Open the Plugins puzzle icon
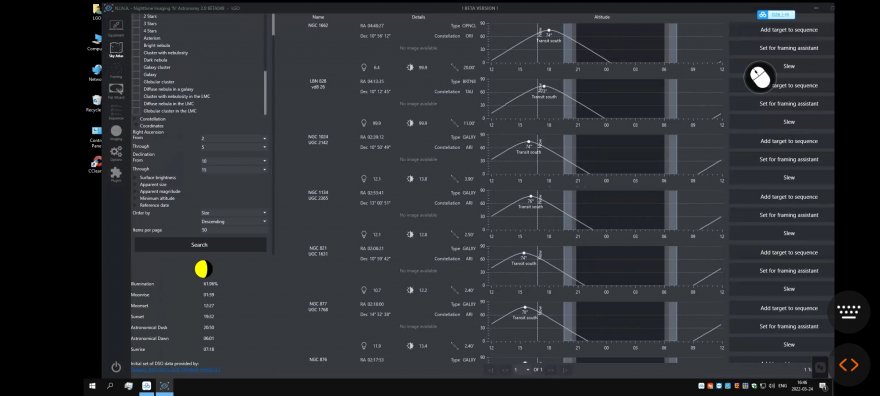Screen dimensions: 880x396 tap(116, 174)
